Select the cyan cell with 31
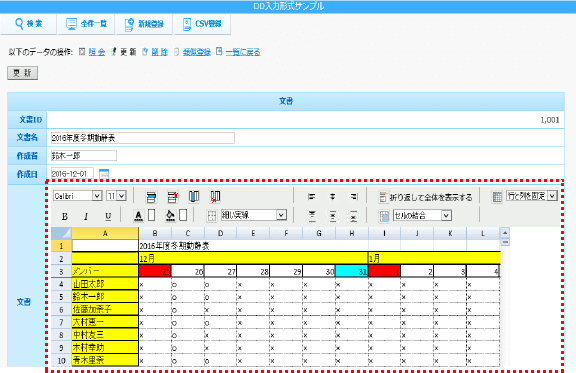This screenshot has height=373, width=576. 352,272
